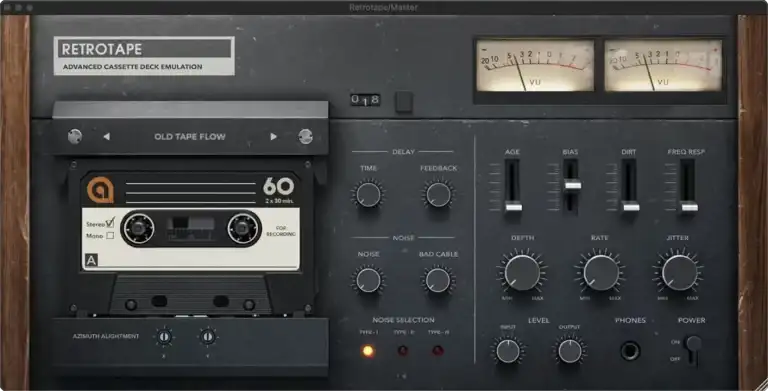The width and height of the screenshot is (768, 391).
Task: Select noise TYPE III lamp
Action: 438,351
